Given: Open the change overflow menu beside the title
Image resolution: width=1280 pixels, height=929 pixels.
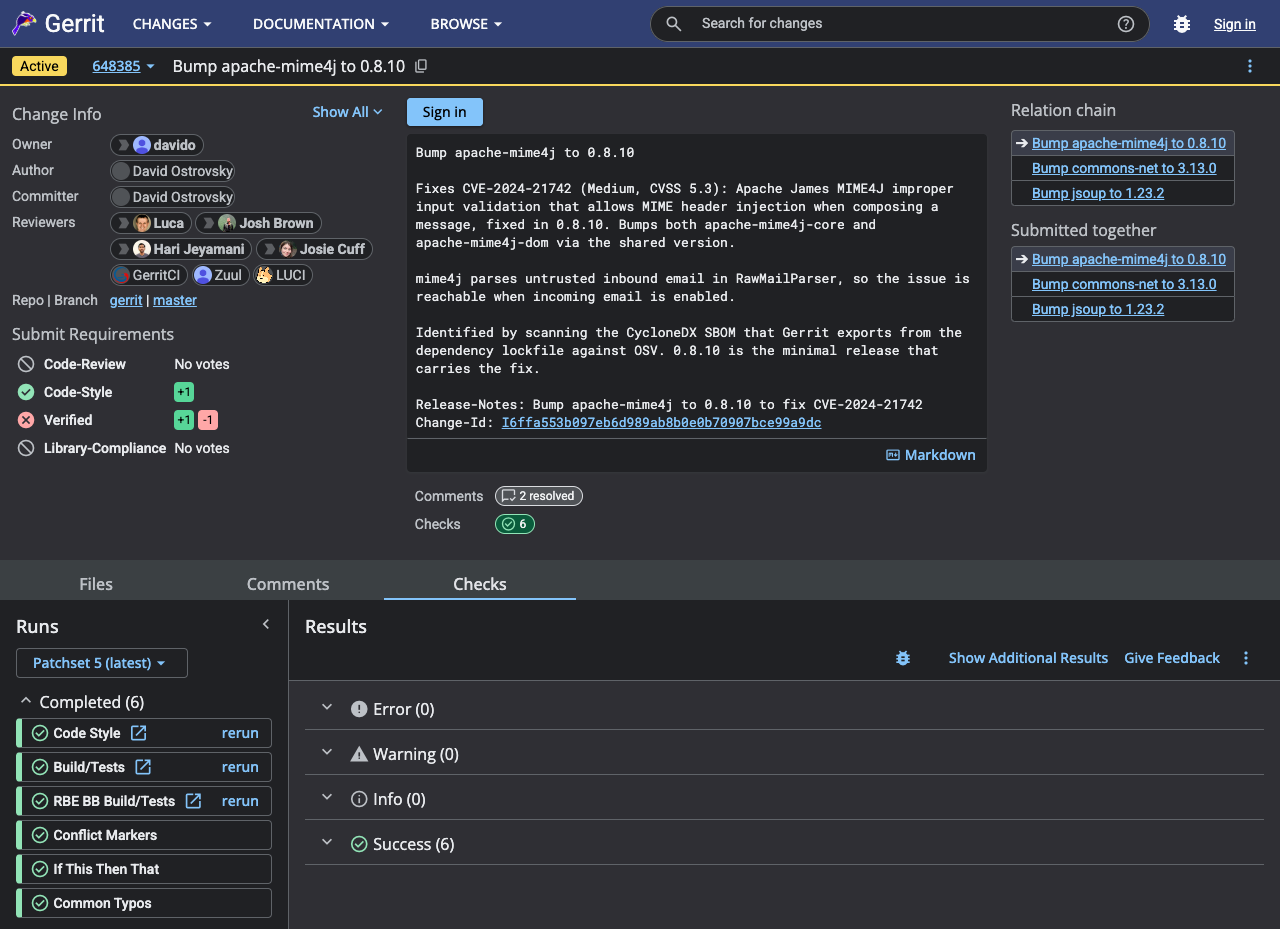Looking at the screenshot, I should point(1250,66).
